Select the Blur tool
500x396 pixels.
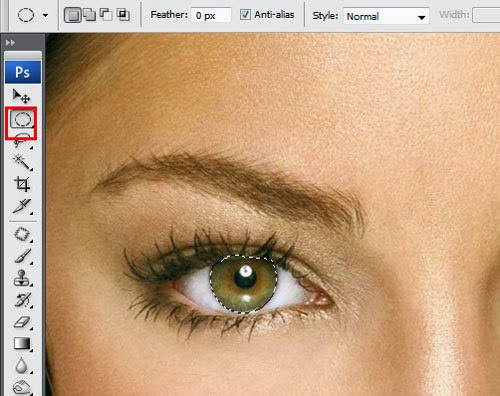[22, 365]
